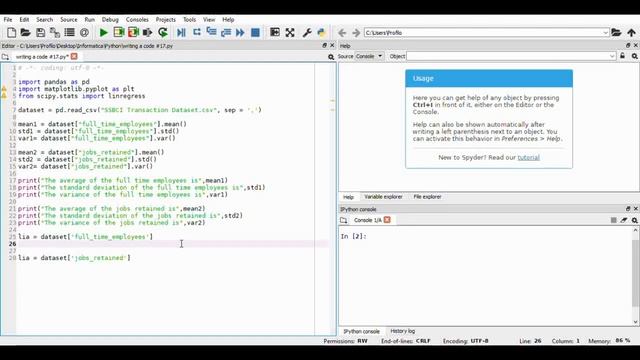The width and height of the screenshot is (640, 360).
Task: Browse editor tabs icon beside file tab
Action: [5, 57]
